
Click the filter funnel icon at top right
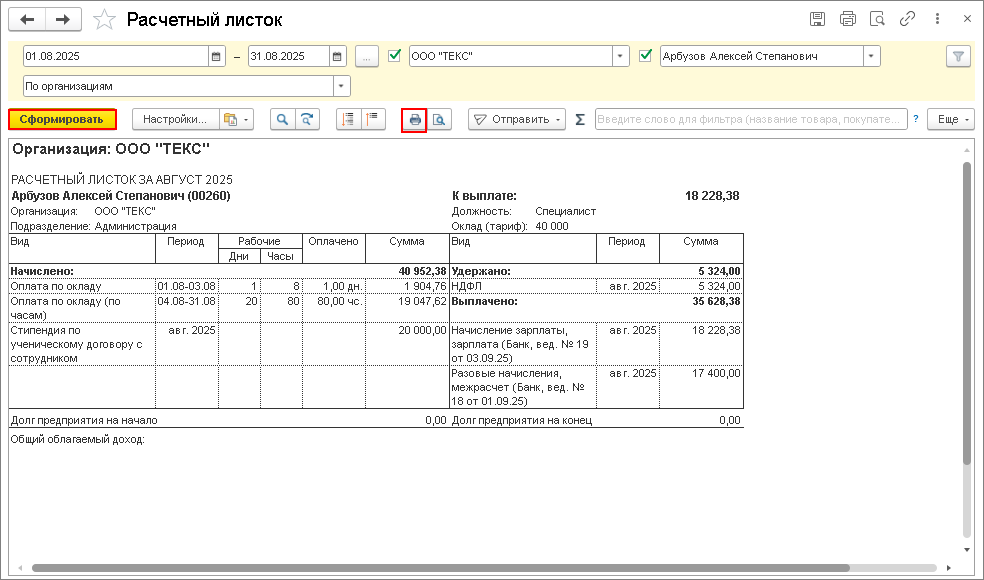click(958, 56)
